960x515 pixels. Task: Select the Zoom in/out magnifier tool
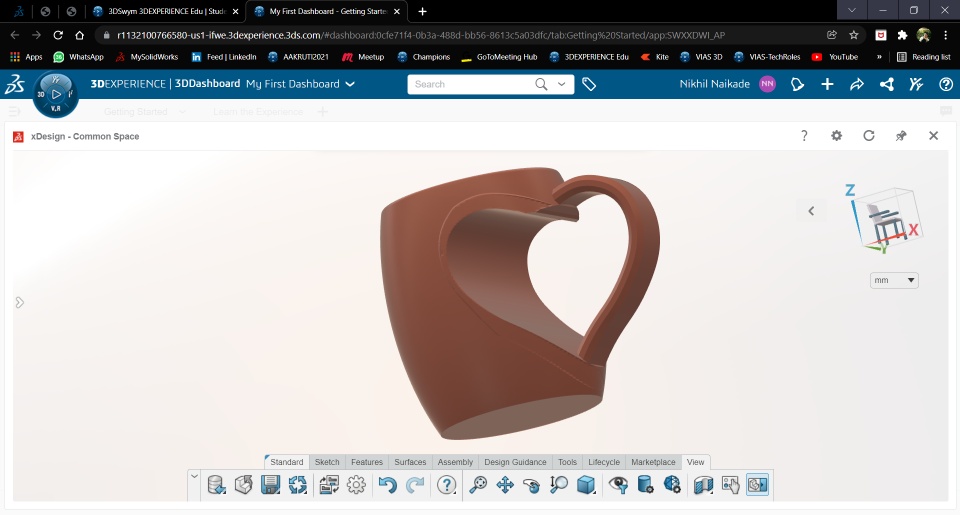pyautogui.click(x=558, y=485)
